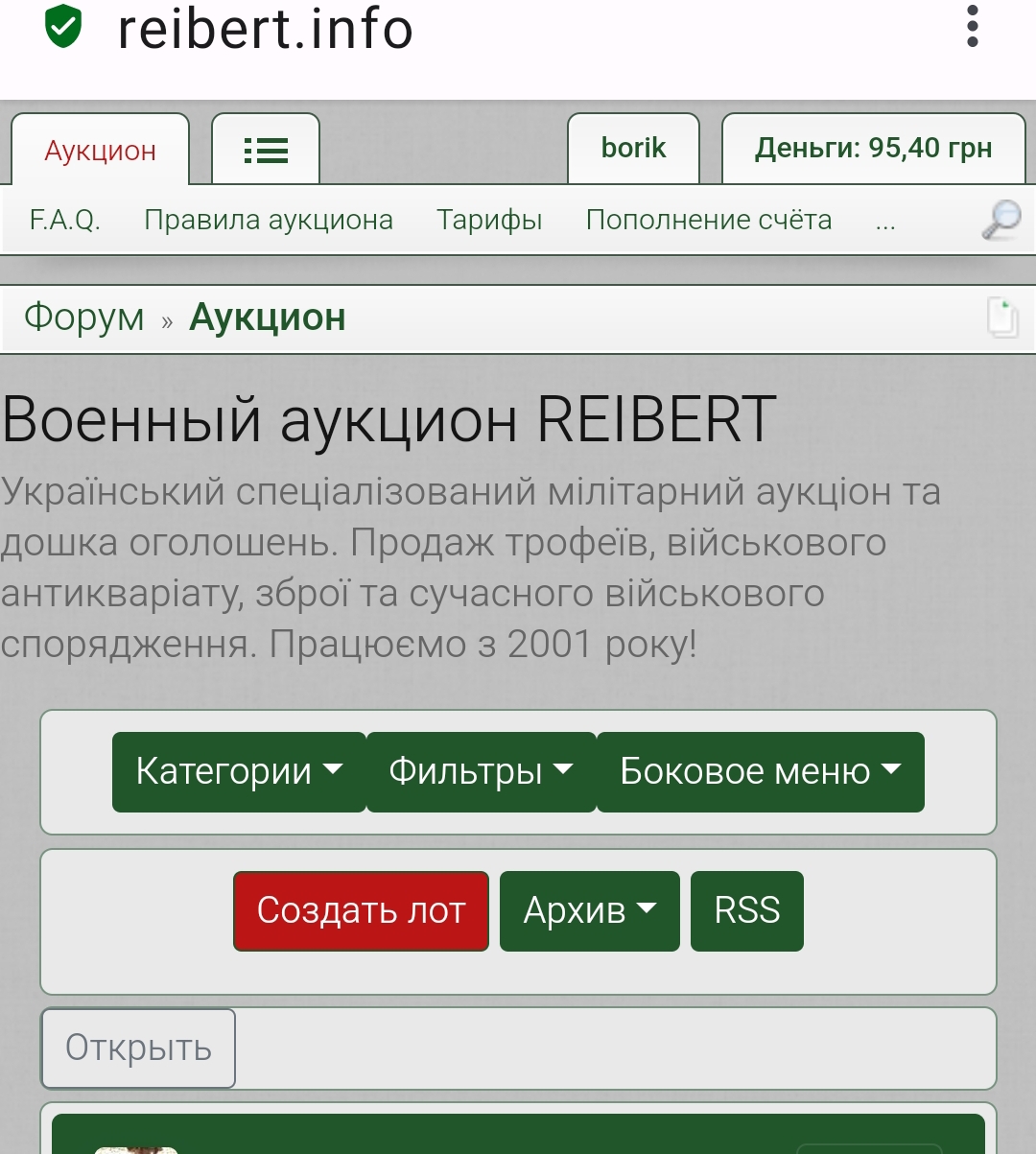
Task: Expand the ellipsis more menu items
Action: (x=885, y=222)
